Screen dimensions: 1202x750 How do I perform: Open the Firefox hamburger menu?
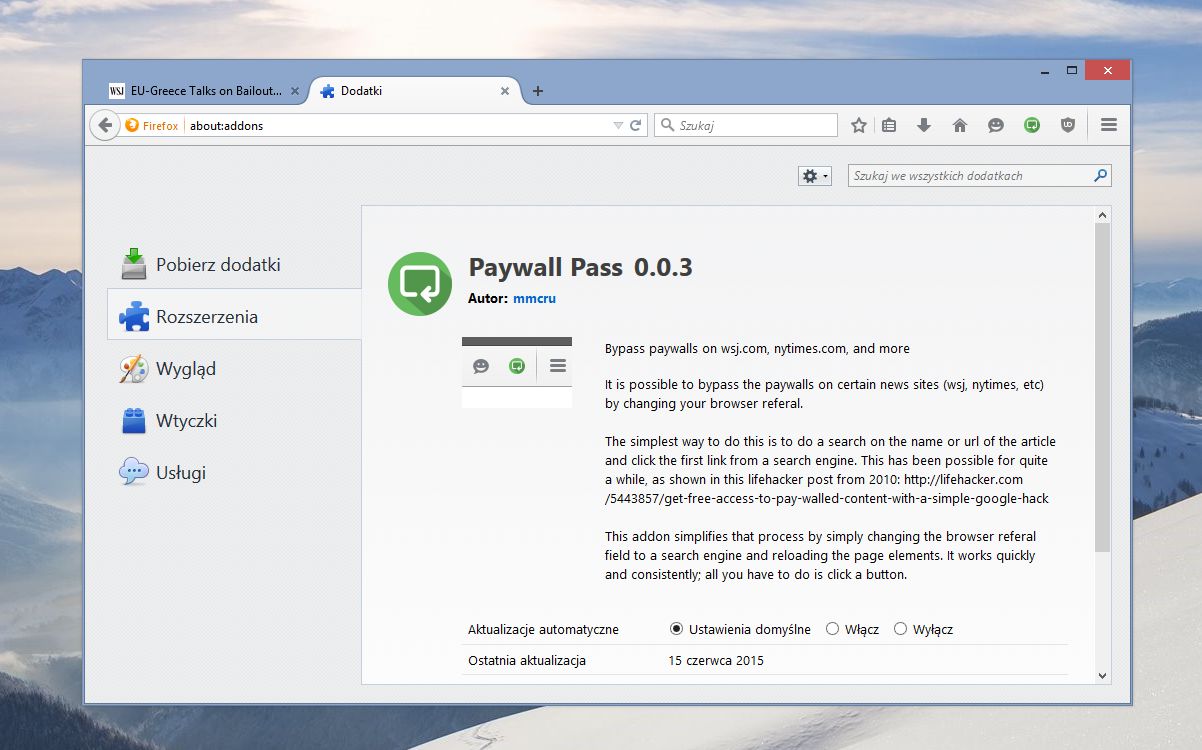(1108, 125)
